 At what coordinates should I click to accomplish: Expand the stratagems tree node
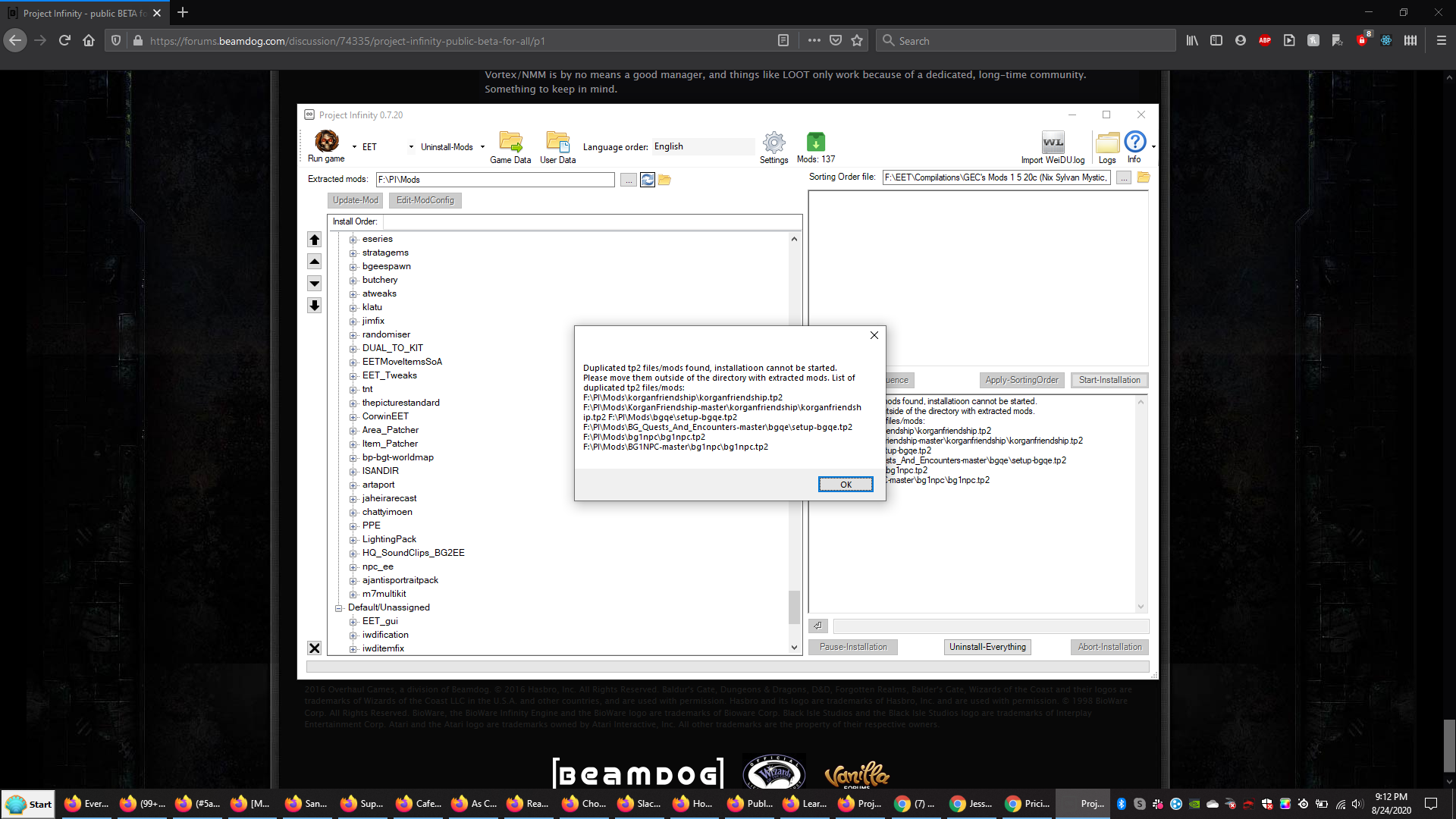pos(353,253)
